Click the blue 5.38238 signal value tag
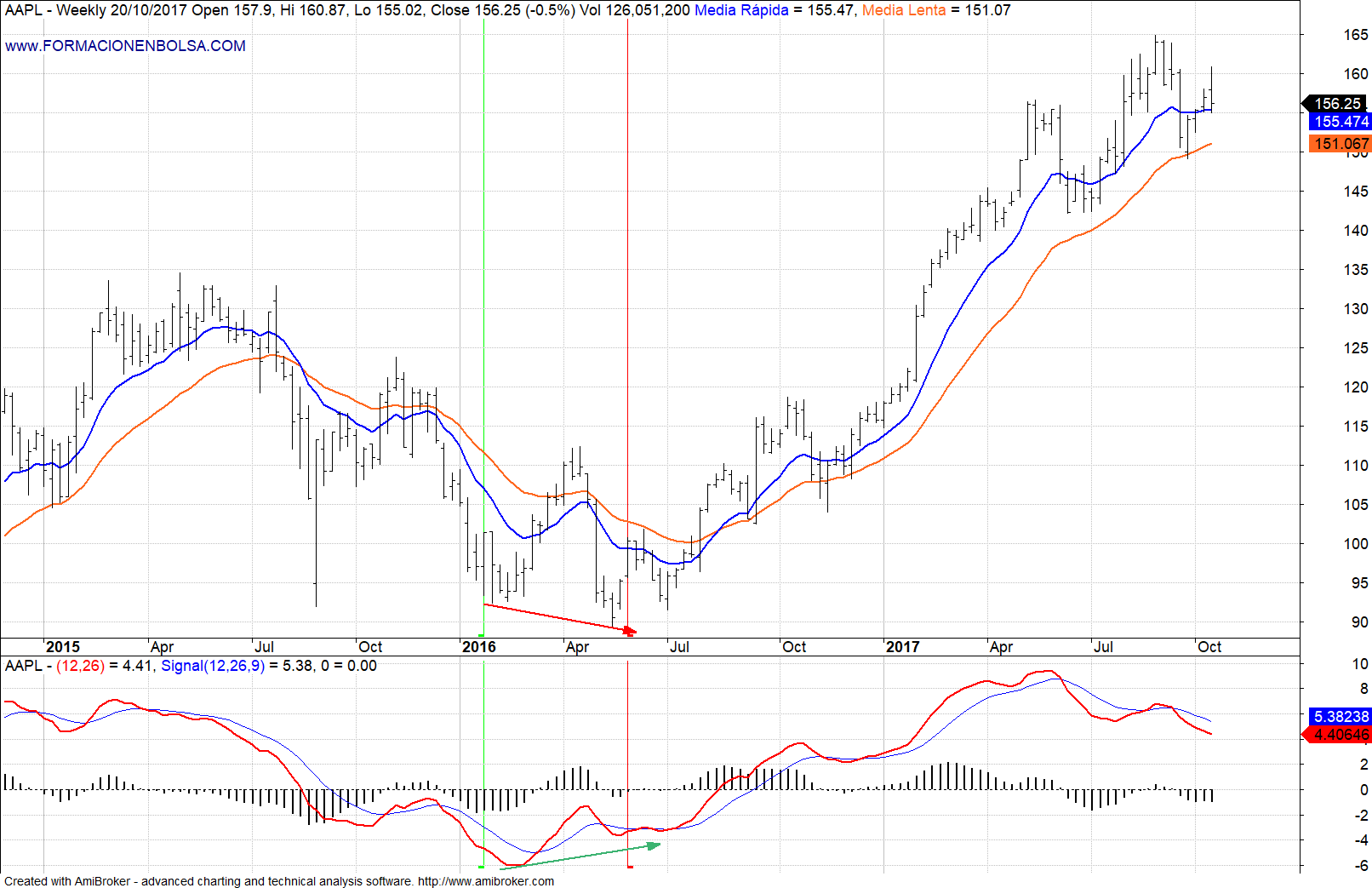The image size is (1372, 888). [x=1341, y=717]
